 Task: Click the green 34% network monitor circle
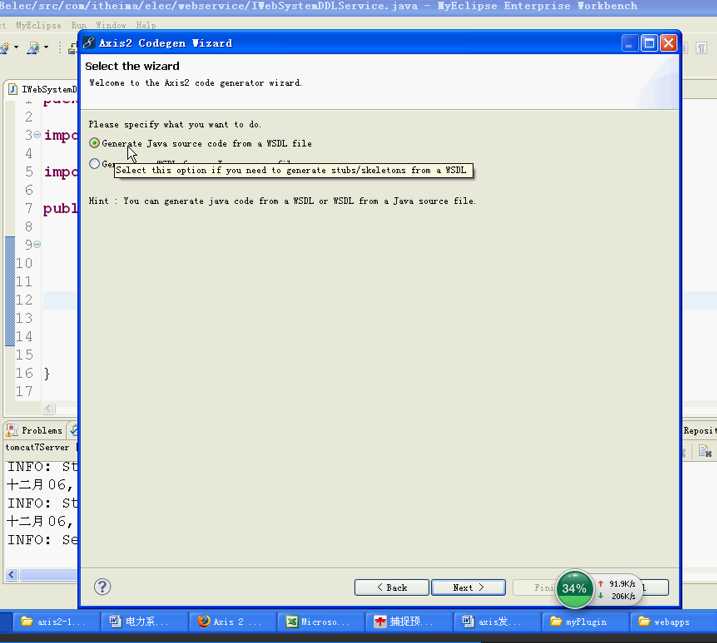point(574,589)
